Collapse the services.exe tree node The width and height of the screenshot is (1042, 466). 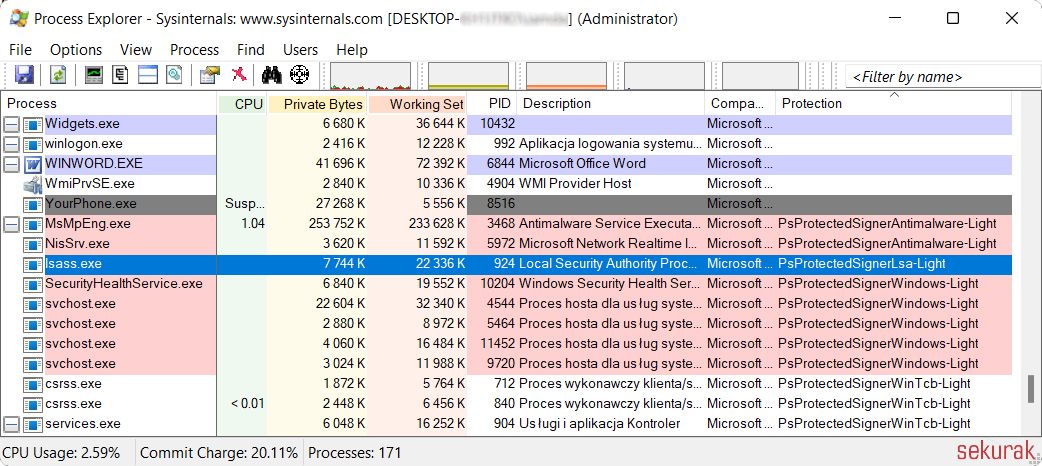tap(12, 424)
